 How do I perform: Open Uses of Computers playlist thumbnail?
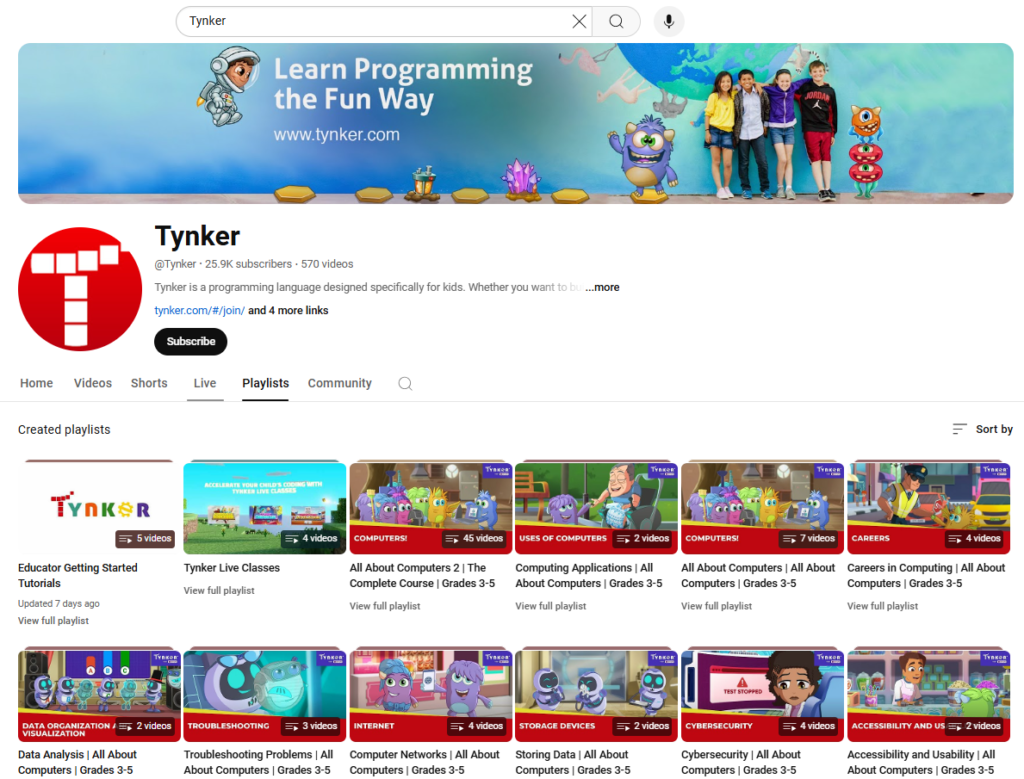[596, 508]
